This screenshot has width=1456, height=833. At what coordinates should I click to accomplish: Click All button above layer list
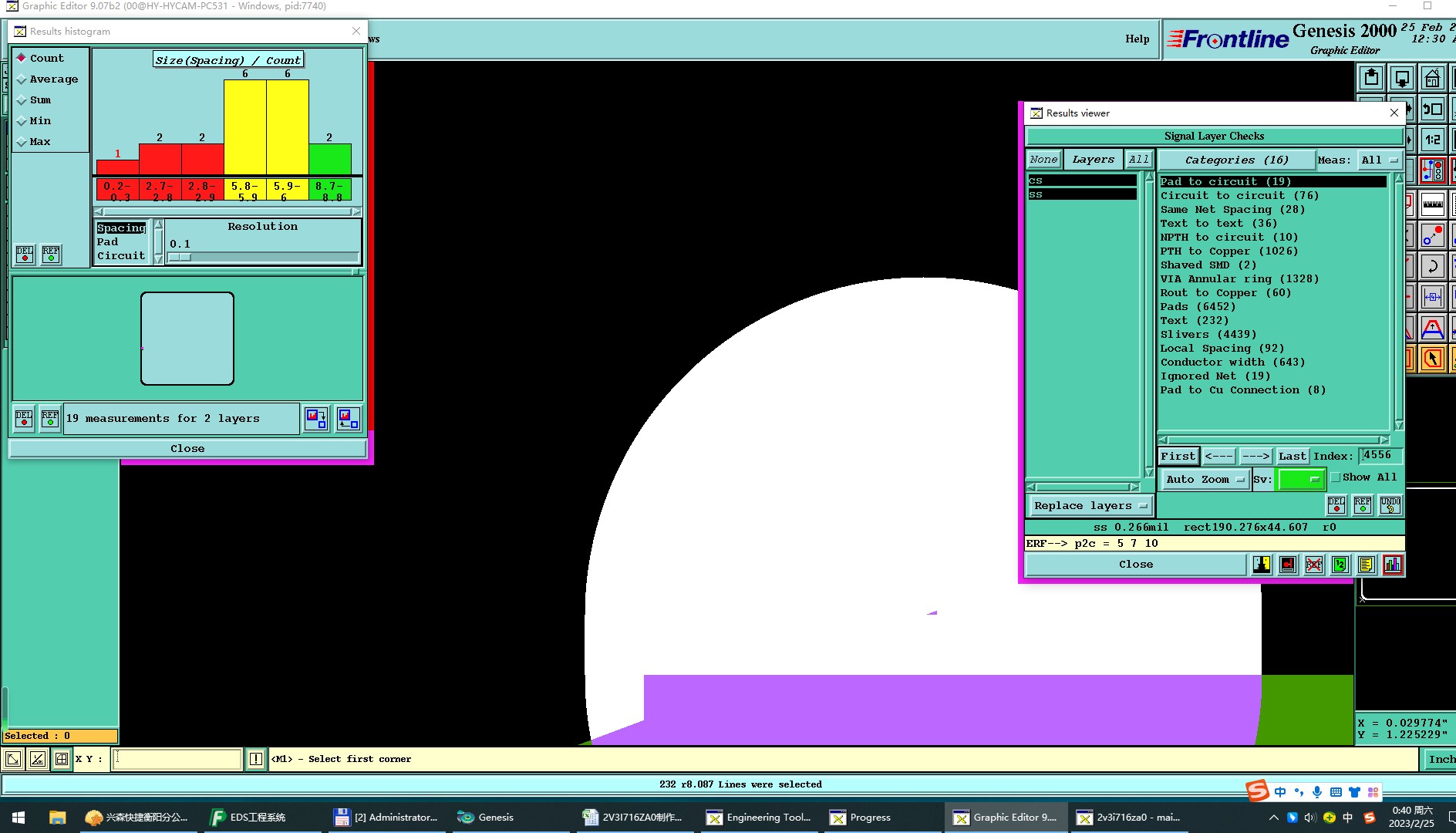click(1138, 160)
